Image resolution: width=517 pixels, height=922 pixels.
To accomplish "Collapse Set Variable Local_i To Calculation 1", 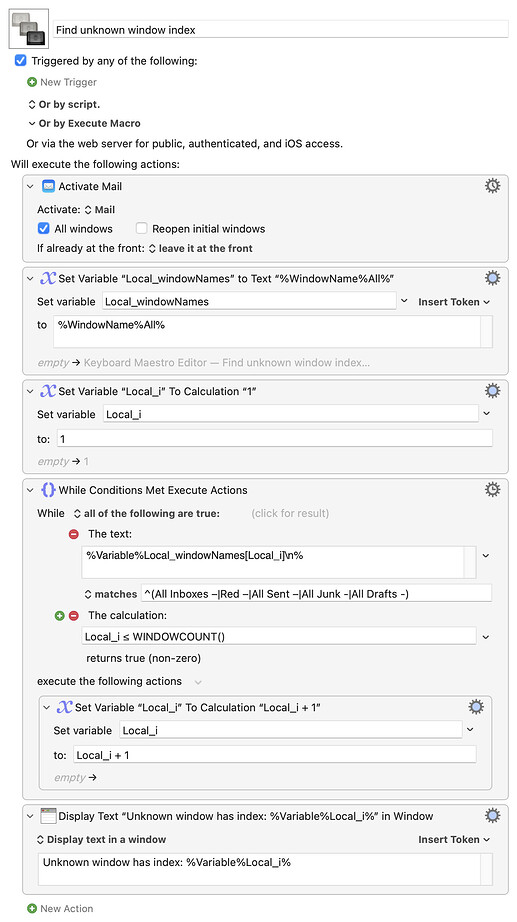I will (x=31, y=392).
